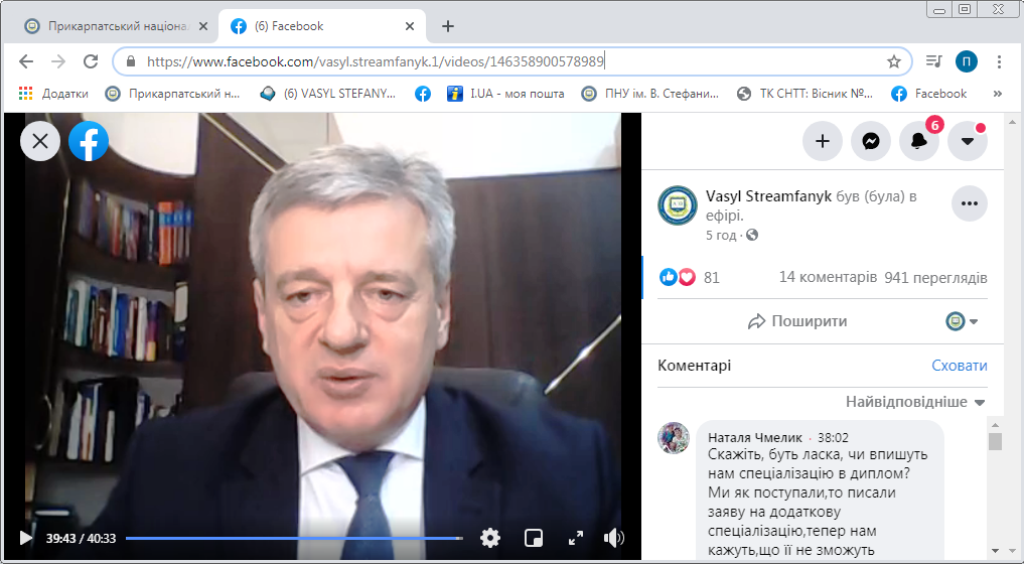Mute the video volume speaker icon
This screenshot has height=564, width=1024.
tap(614, 538)
